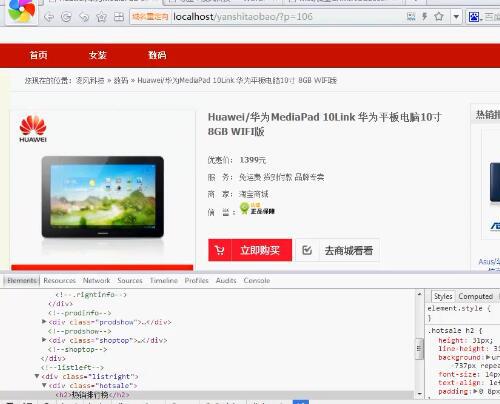The height and width of the screenshot is (404, 500).
Task: Click the element.style rule
Action: (459, 309)
